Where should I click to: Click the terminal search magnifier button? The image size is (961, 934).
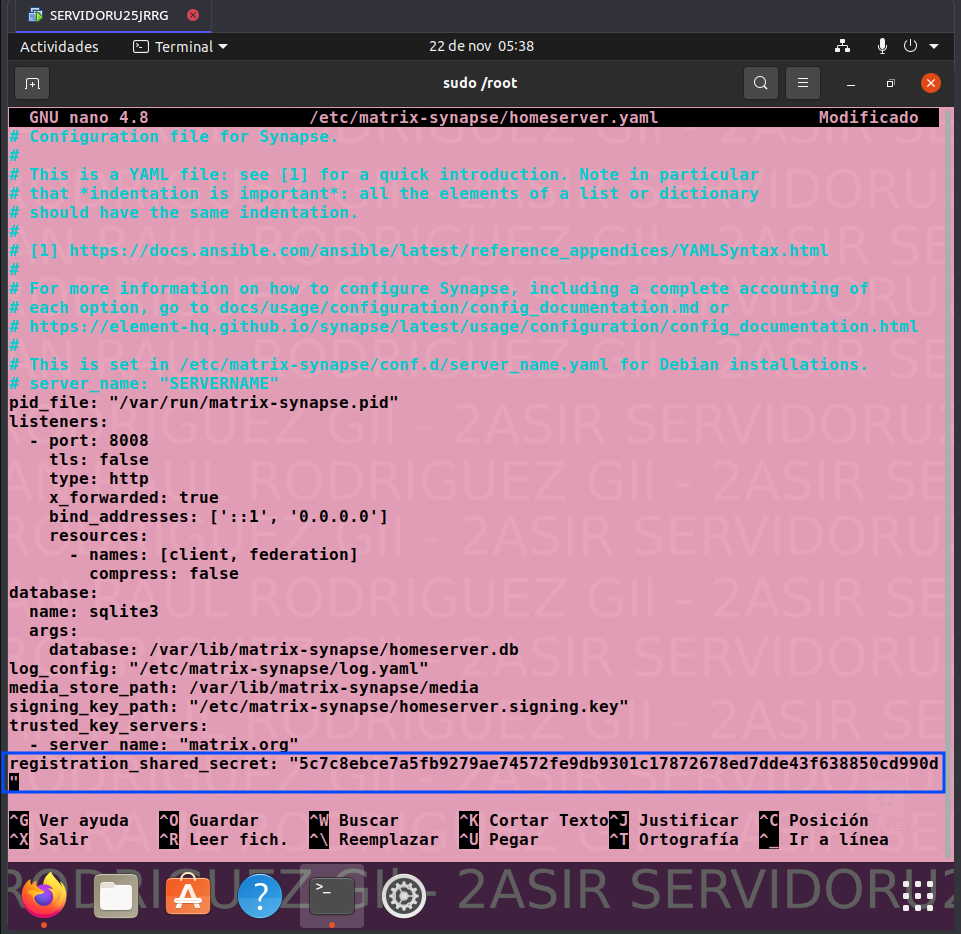(761, 83)
